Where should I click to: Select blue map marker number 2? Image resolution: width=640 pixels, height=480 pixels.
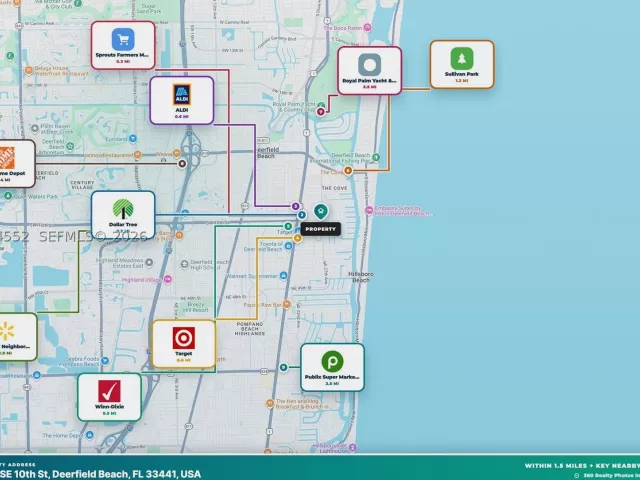click(x=302, y=215)
